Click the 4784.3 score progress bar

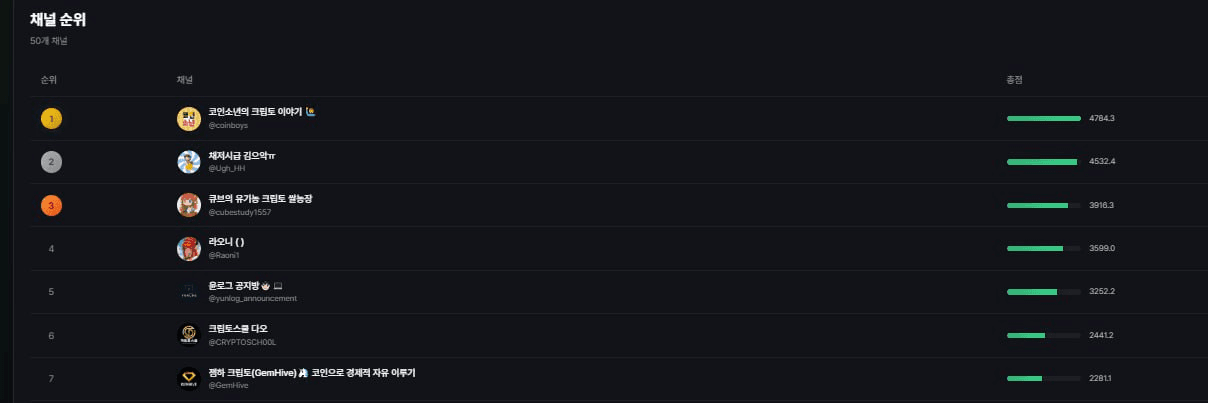pyautogui.click(x=1044, y=119)
